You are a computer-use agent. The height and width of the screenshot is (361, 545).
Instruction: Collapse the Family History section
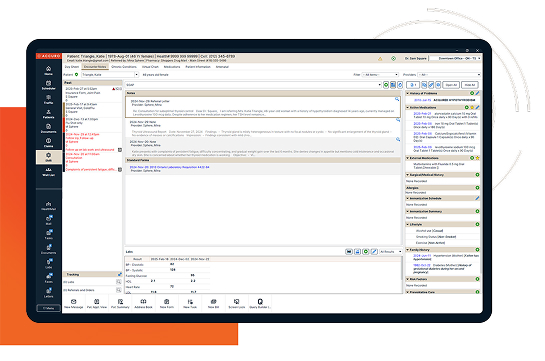pyautogui.click(x=408, y=250)
